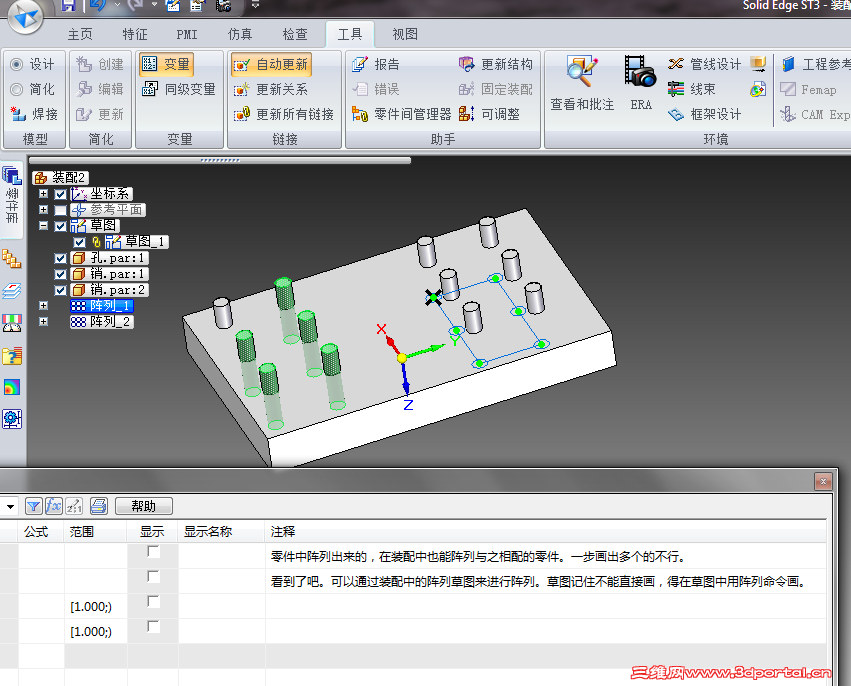
Task: Close the variable table window
Action: (x=823, y=481)
